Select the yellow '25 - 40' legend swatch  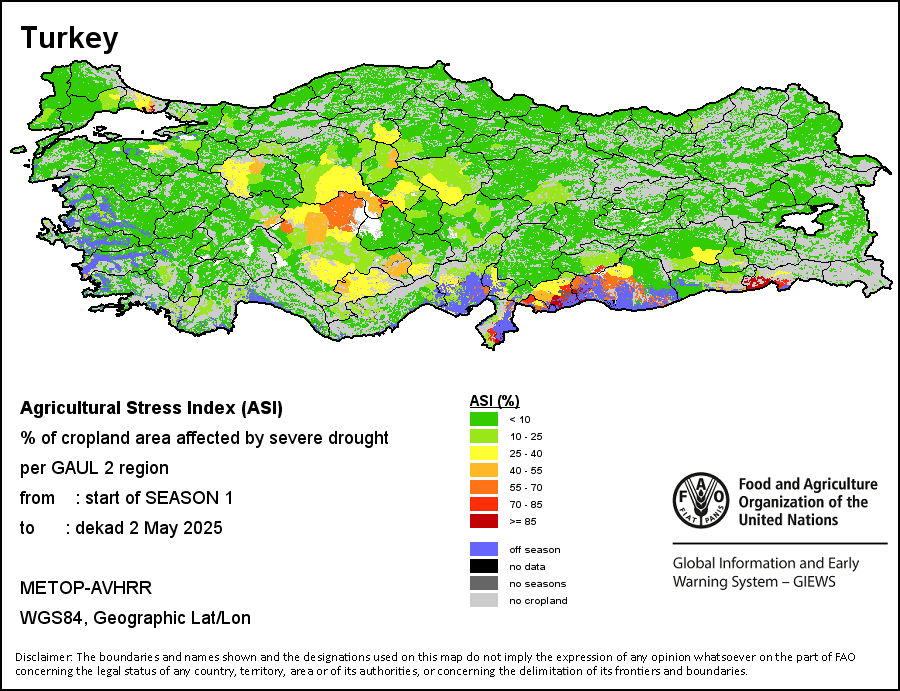point(484,453)
